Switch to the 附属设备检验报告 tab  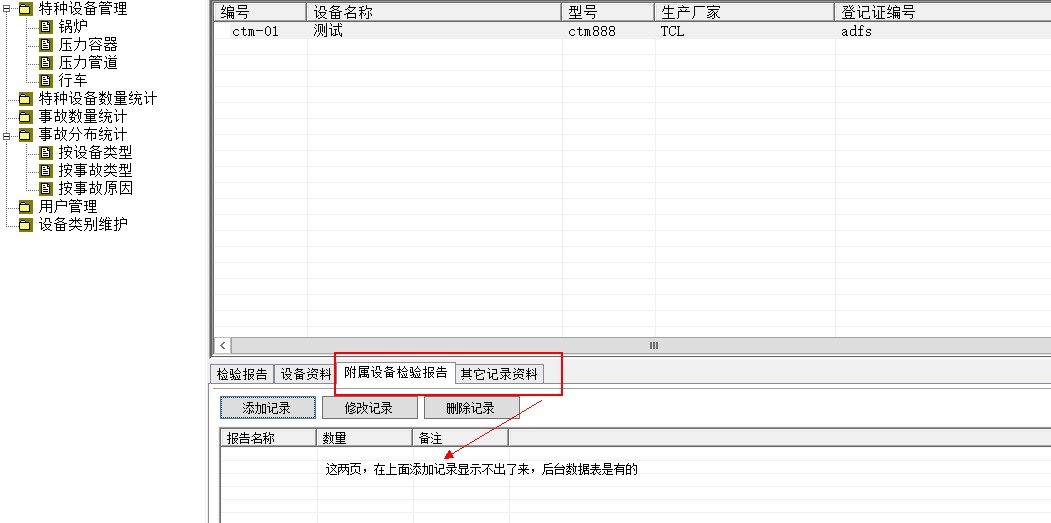click(x=395, y=373)
